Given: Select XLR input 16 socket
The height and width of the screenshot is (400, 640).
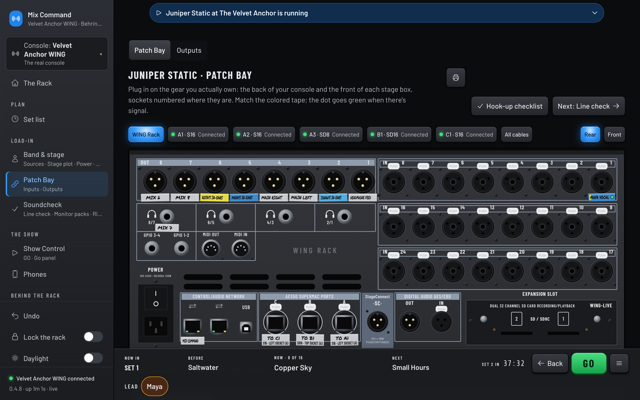Looking at the screenshot, I should (393, 227).
